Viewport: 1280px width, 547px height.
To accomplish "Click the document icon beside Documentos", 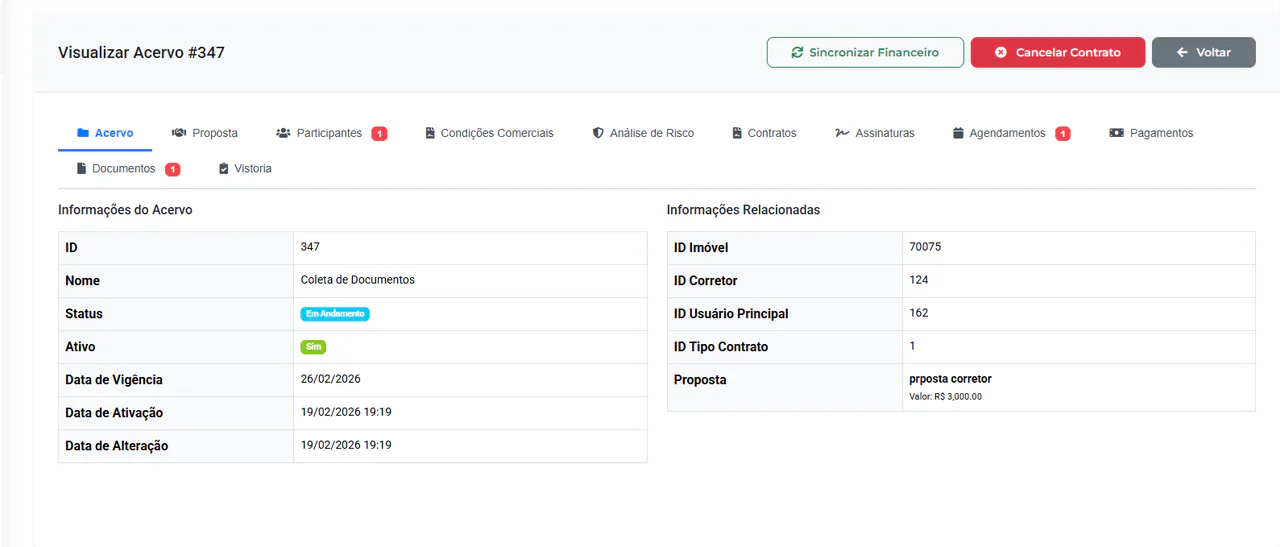I will pyautogui.click(x=82, y=169).
